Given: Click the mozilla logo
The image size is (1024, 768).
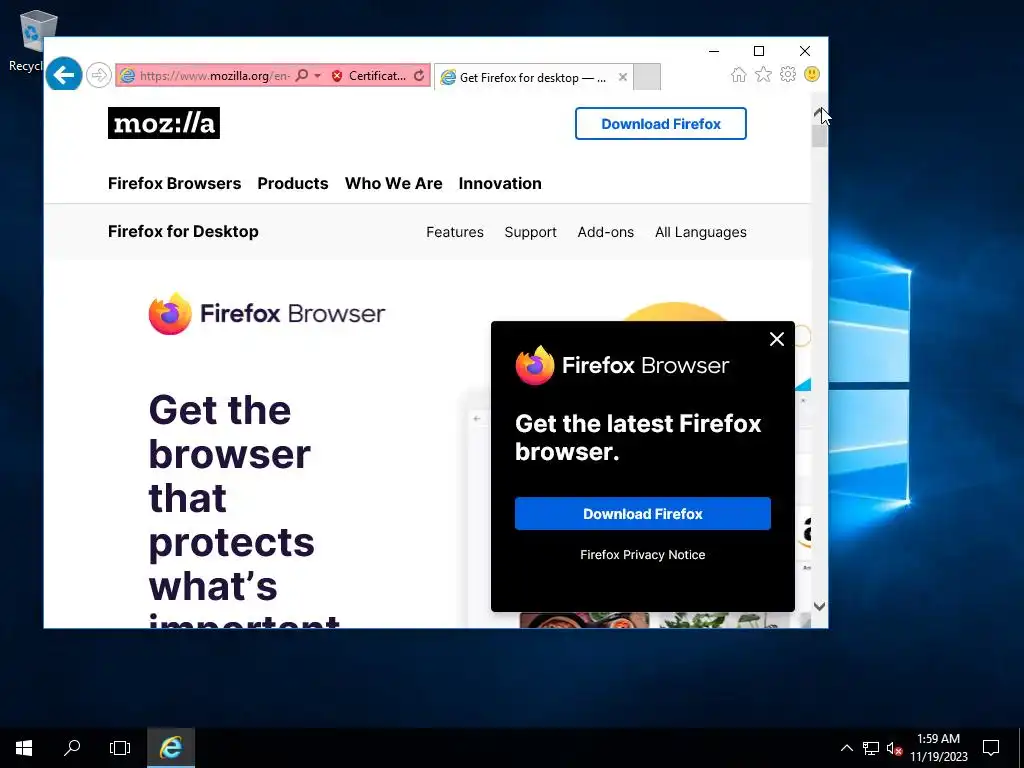Looking at the screenshot, I should pyautogui.click(x=164, y=123).
